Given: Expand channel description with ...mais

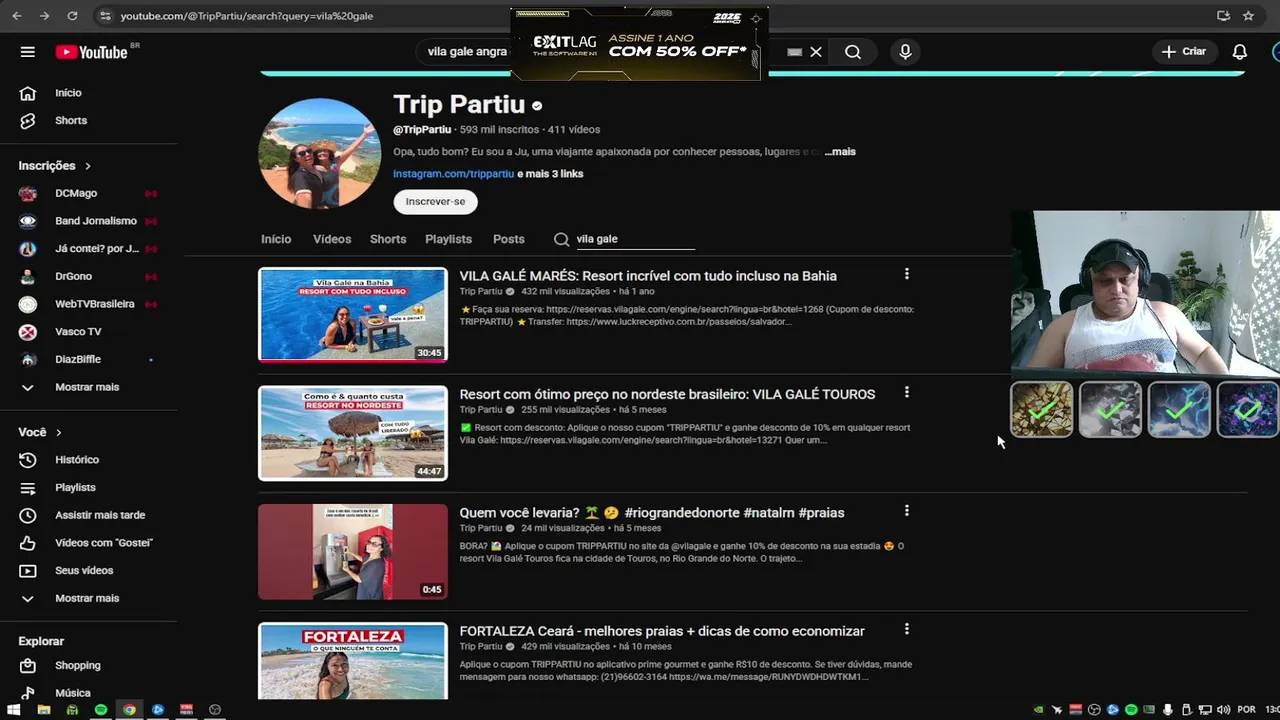Looking at the screenshot, I should click(x=840, y=152).
